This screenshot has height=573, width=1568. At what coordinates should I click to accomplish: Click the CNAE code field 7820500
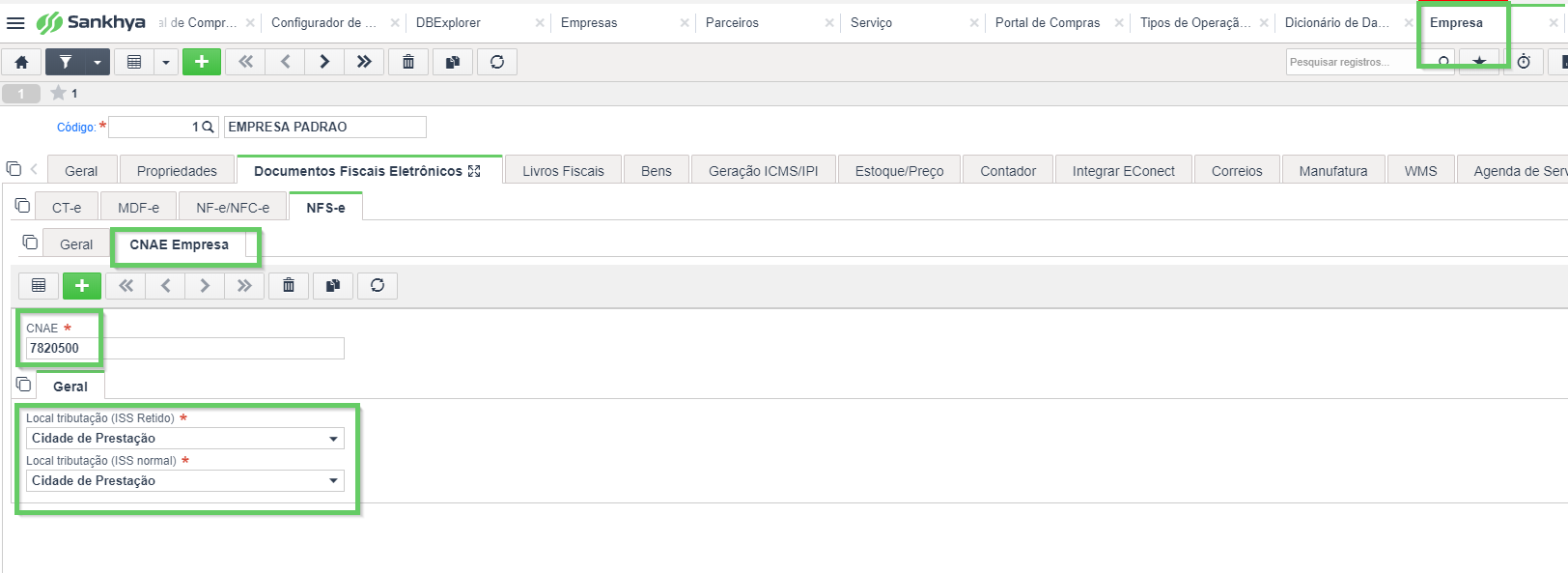coord(185,348)
